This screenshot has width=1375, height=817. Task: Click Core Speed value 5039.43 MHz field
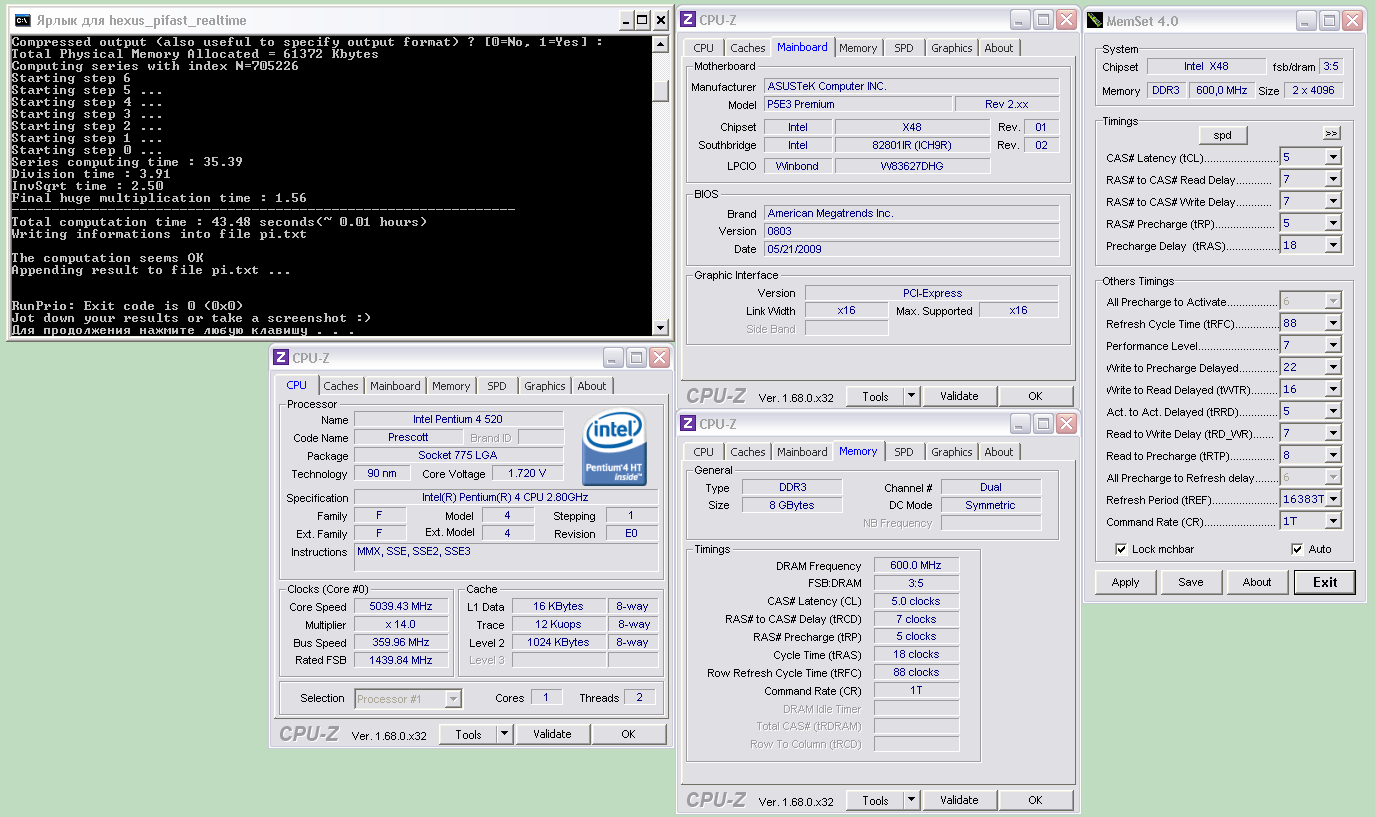[x=400, y=607]
